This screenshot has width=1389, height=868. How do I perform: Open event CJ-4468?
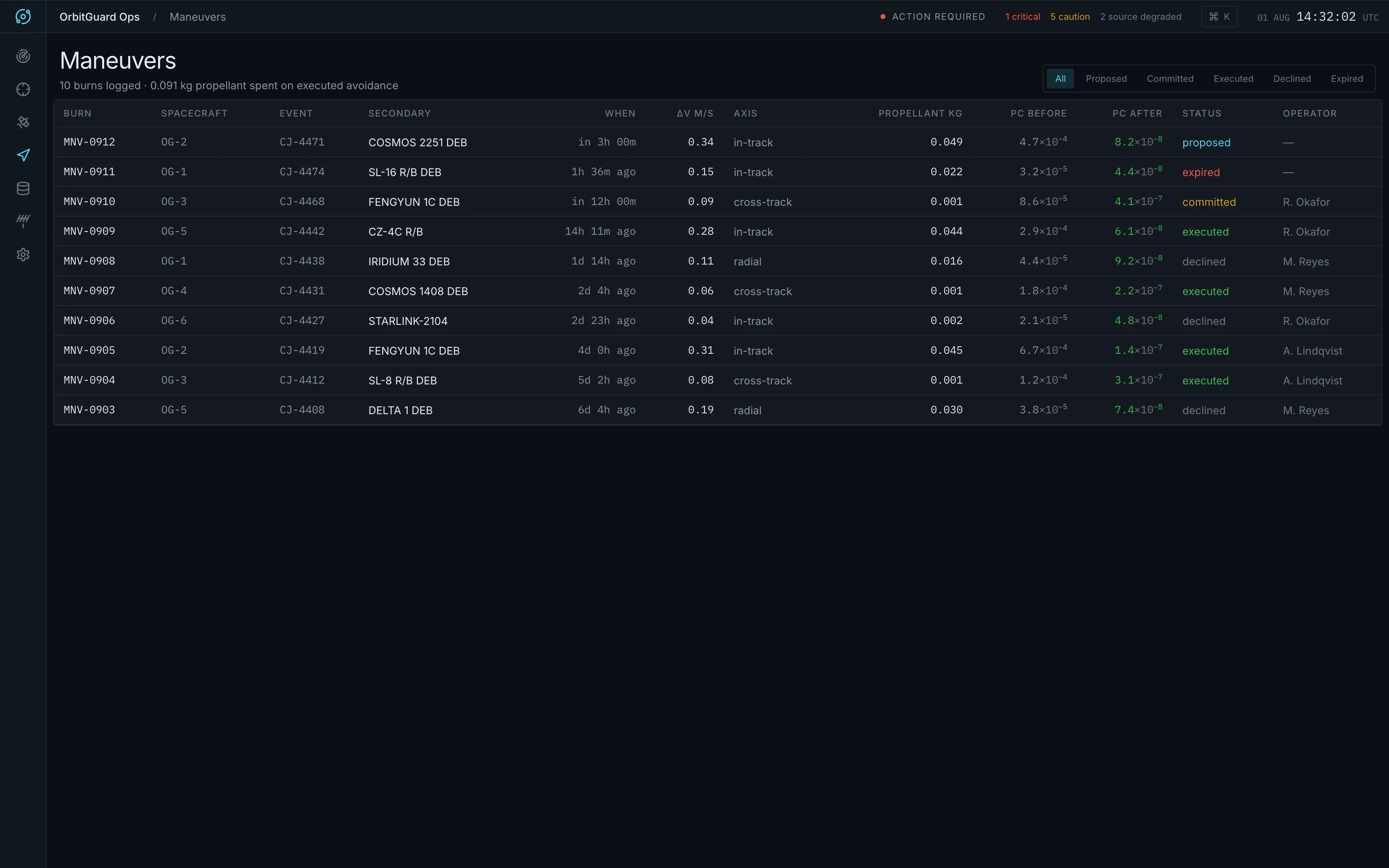[302, 202]
